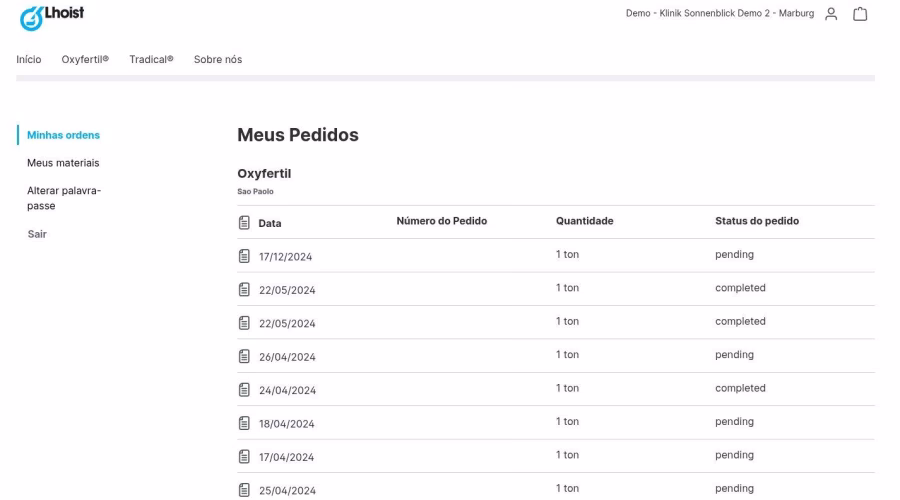Screen dimensions: 900x500
Task: Open the Tradical® menu item
Action: 151,60
